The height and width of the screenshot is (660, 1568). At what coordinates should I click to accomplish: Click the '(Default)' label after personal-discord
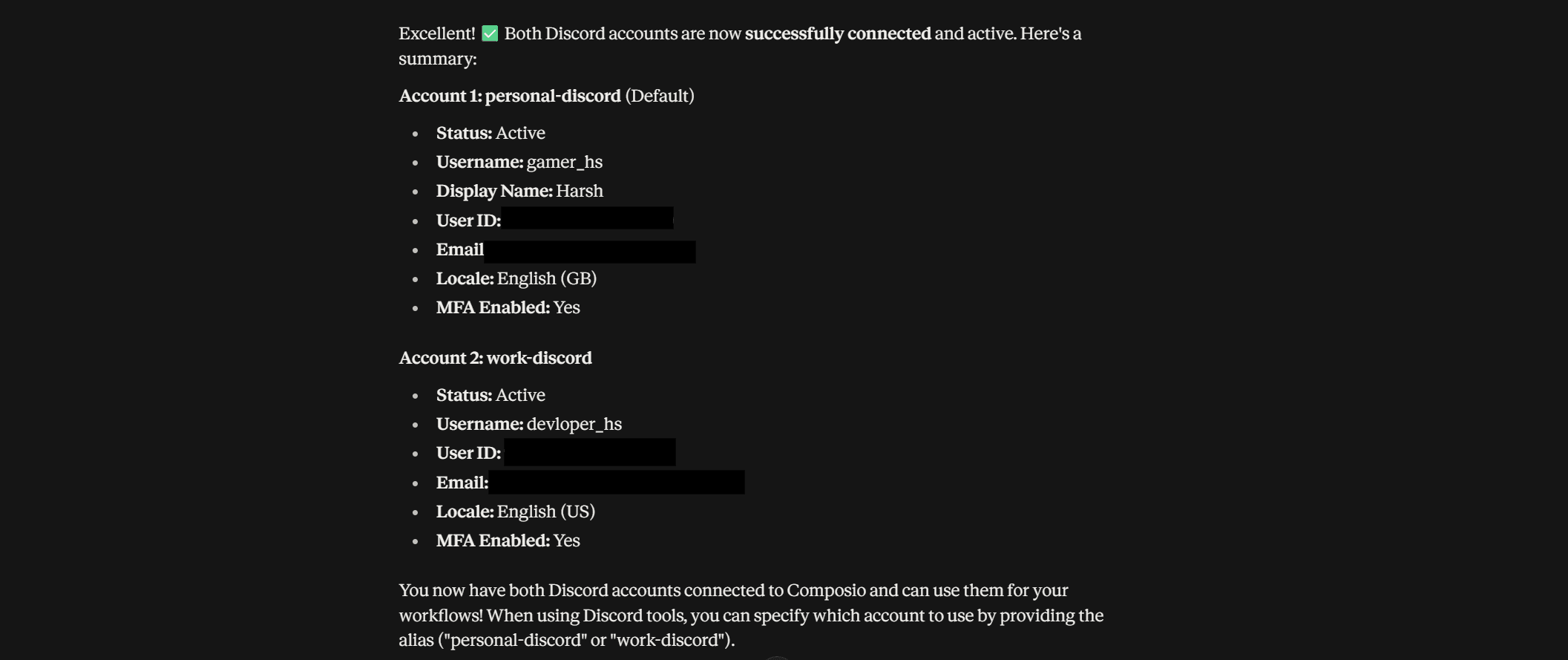pyautogui.click(x=660, y=96)
